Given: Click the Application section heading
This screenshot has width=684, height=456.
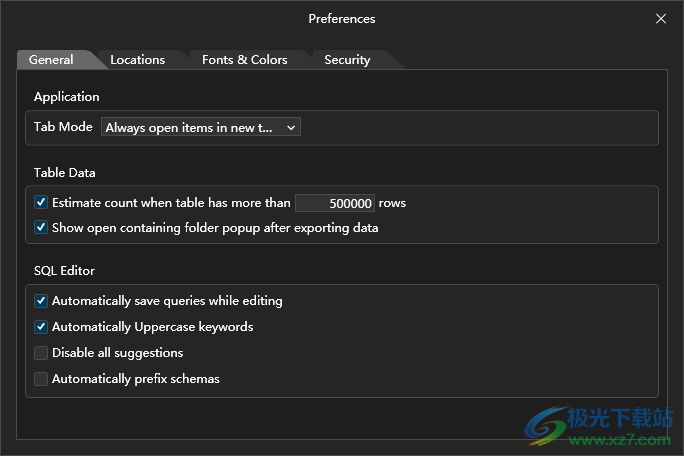Looking at the screenshot, I should point(67,97).
